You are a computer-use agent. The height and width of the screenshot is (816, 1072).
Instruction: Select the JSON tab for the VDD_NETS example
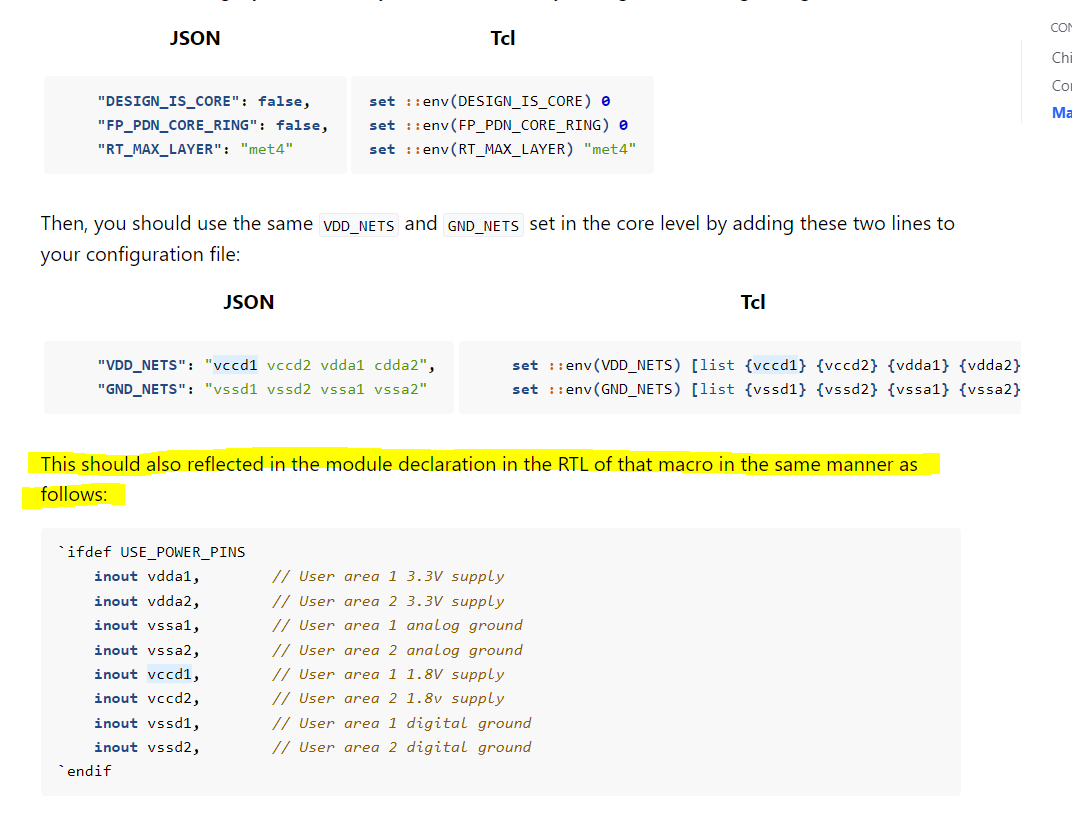pos(248,301)
